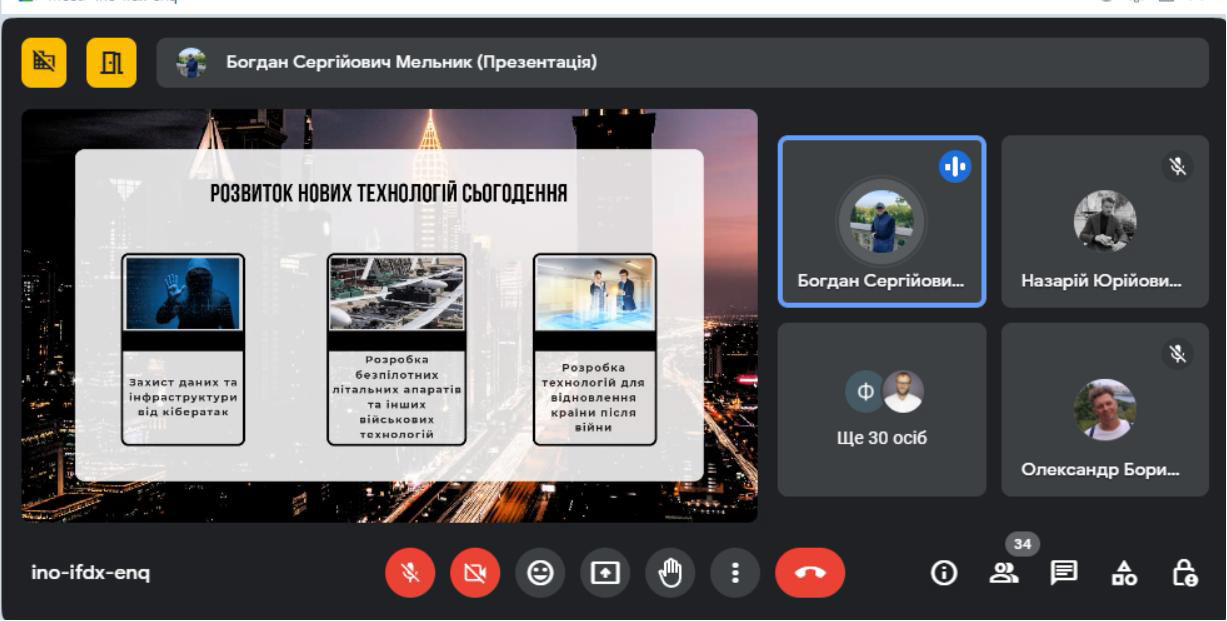Open the emoji reactions panel
This screenshot has width=1227, height=621.
(x=541, y=573)
